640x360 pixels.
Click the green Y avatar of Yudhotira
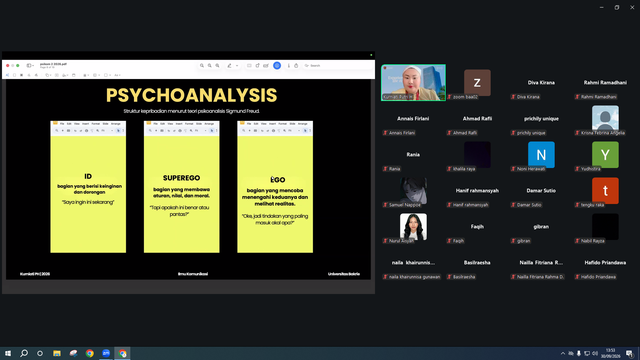click(x=605, y=155)
